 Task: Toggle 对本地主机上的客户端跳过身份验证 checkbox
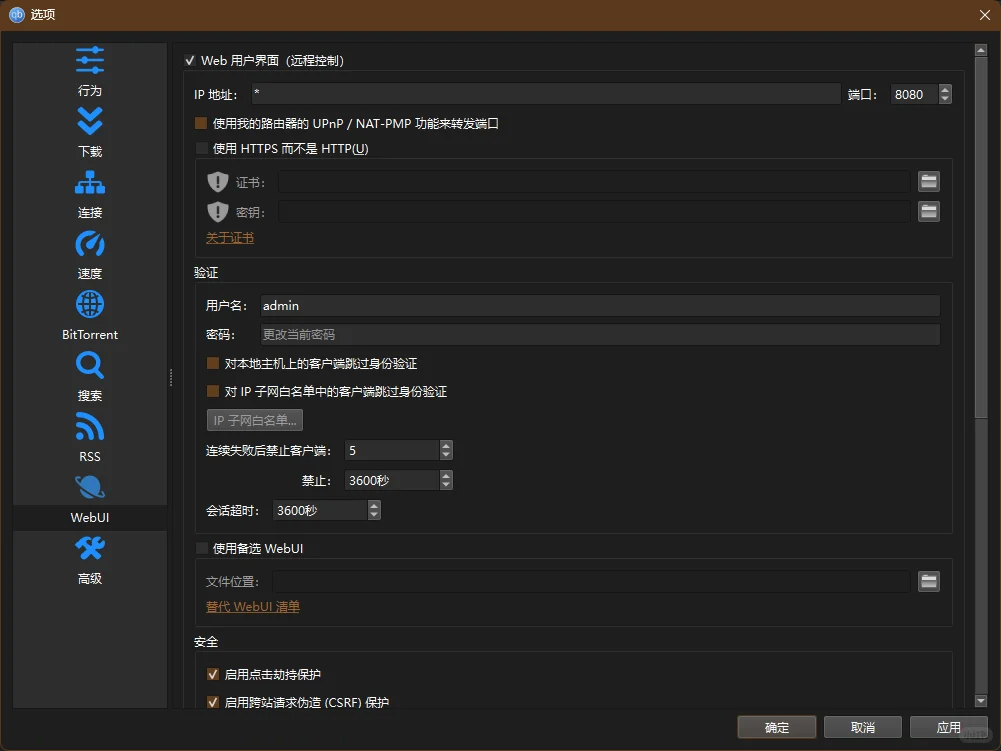point(213,363)
